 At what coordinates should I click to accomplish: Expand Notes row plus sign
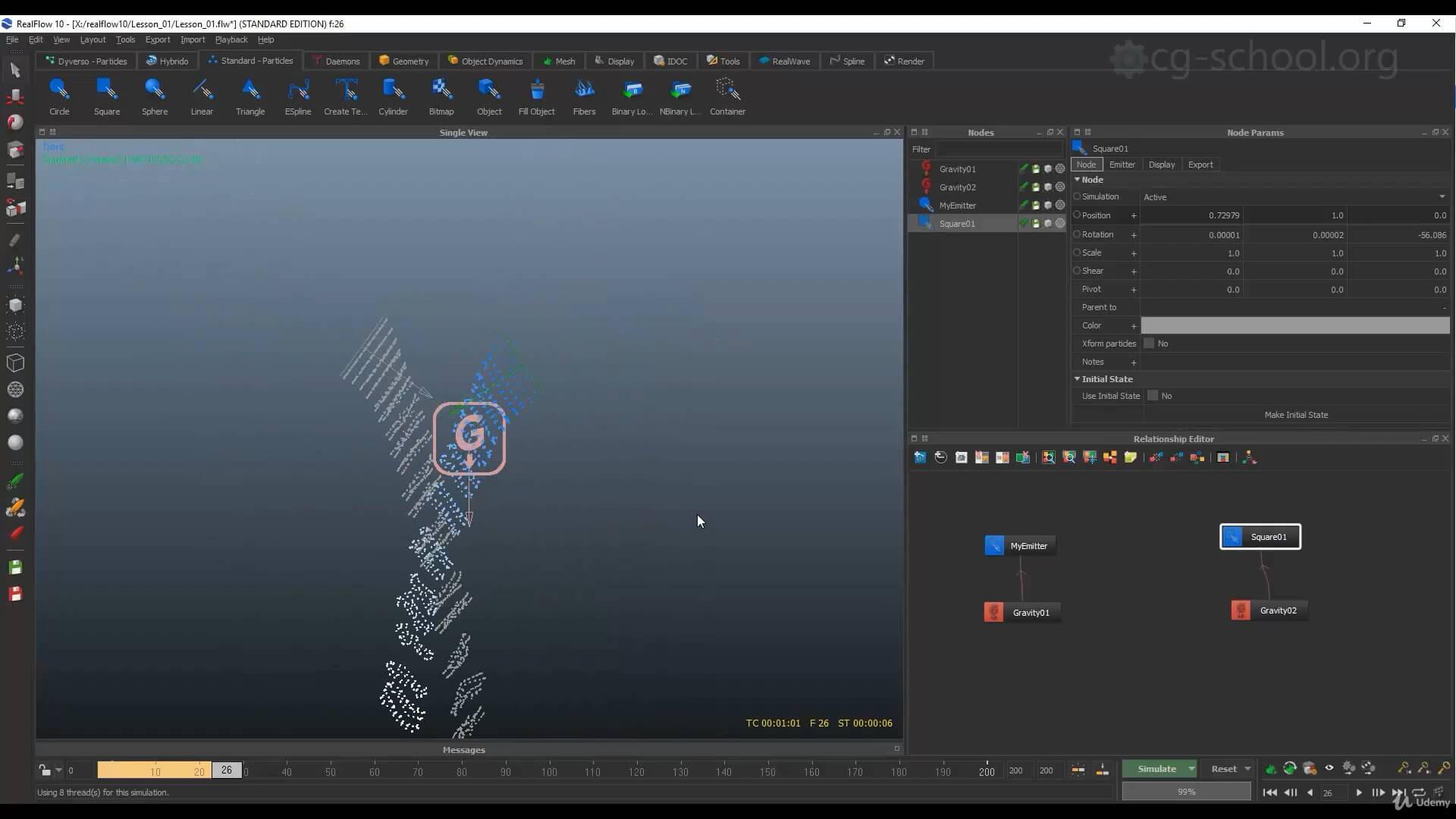(x=1134, y=362)
